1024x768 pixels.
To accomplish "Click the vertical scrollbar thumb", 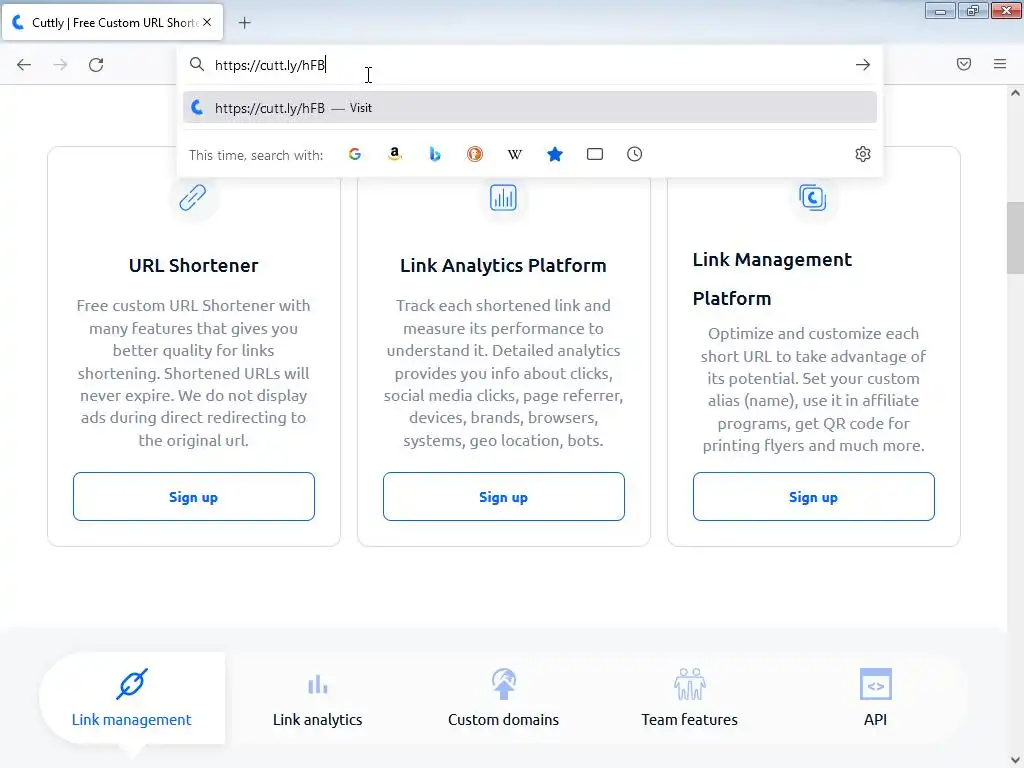I will pyautogui.click(x=1015, y=238).
